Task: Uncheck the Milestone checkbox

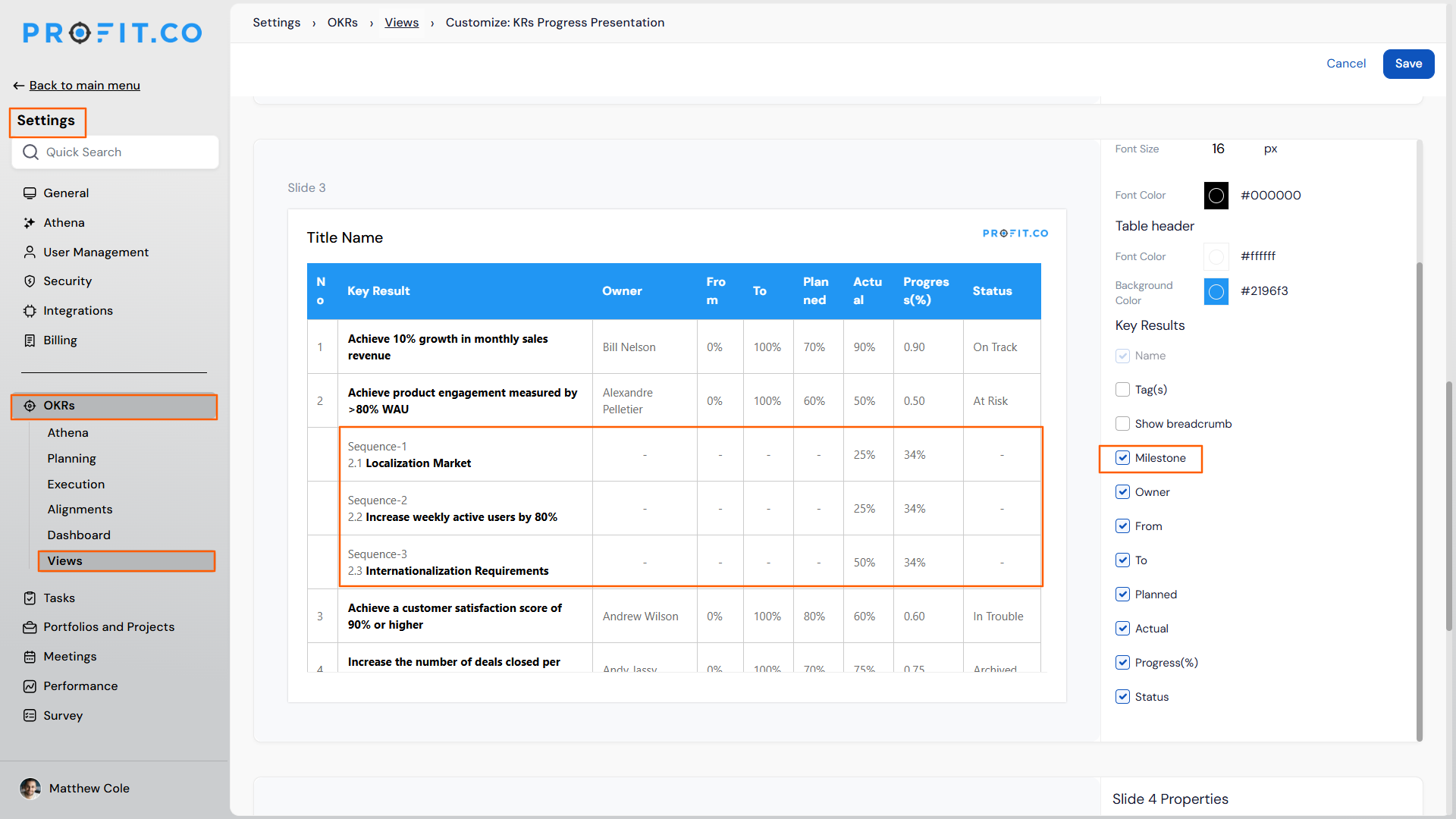Action: tap(1122, 458)
